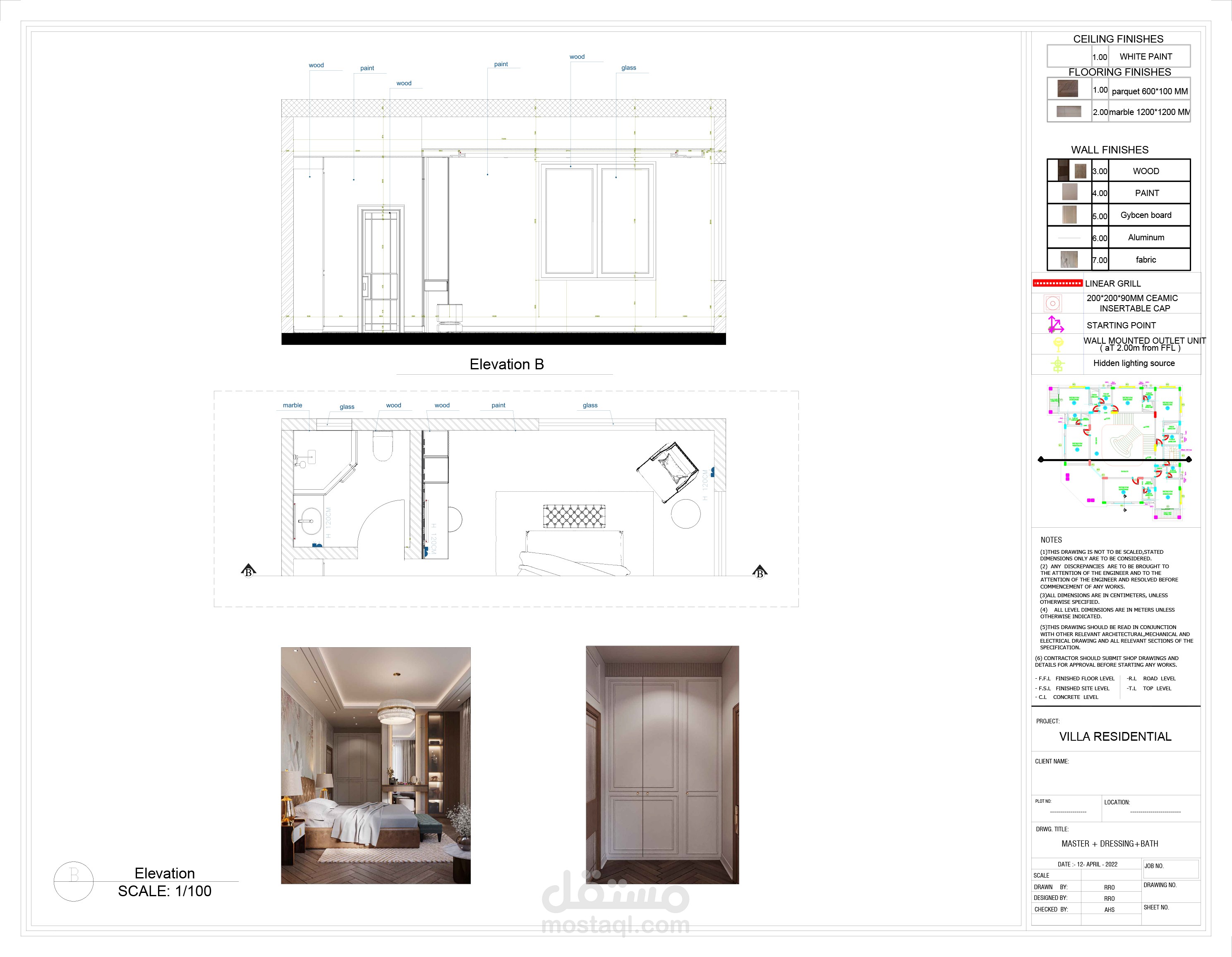Open the bedroom render thumbnail
Image resolution: width=1232 pixels, height=957 pixels.
[x=376, y=765]
